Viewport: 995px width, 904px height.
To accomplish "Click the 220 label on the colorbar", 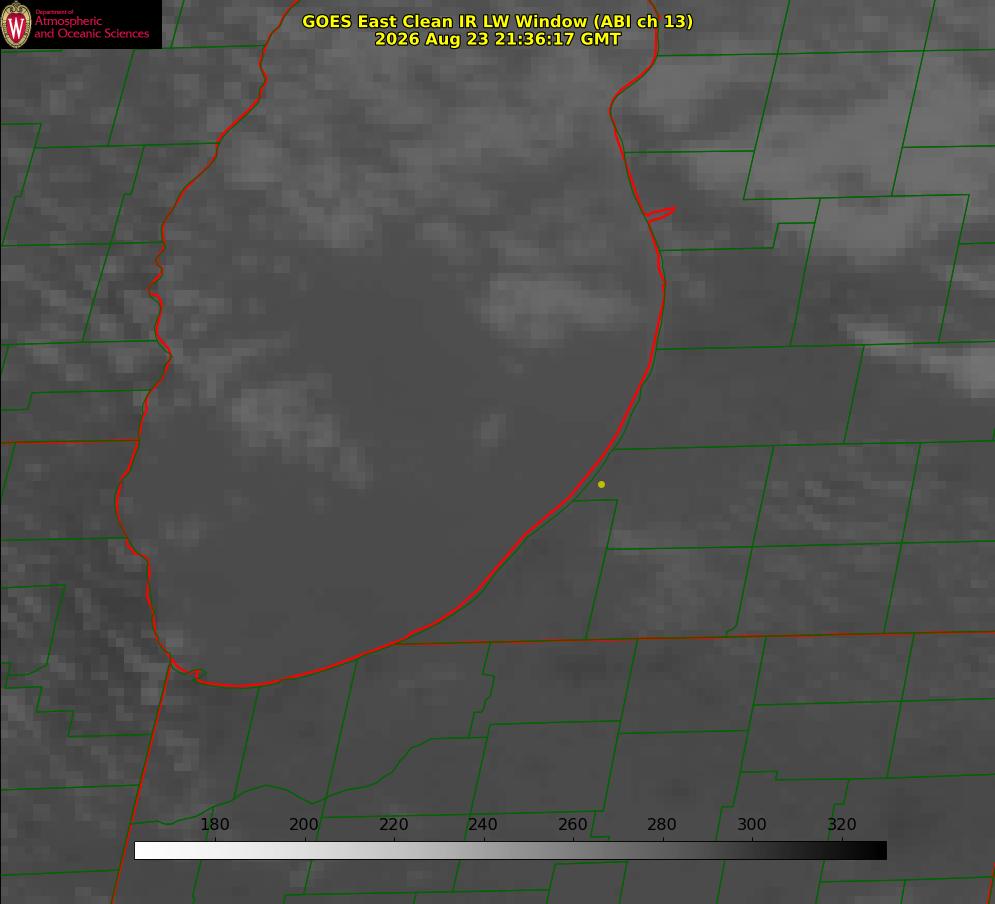I will click(393, 824).
